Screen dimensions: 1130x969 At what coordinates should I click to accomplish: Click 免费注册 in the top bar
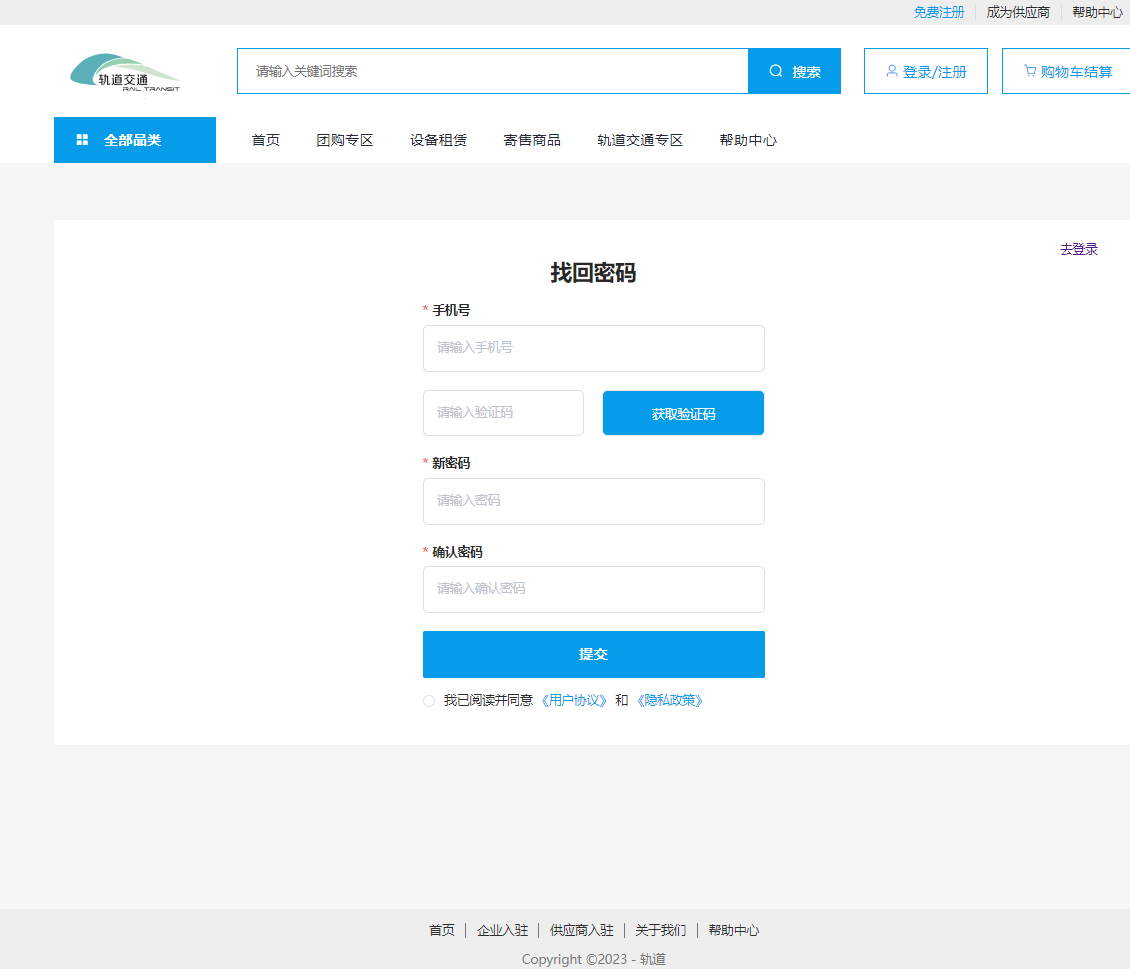point(938,12)
